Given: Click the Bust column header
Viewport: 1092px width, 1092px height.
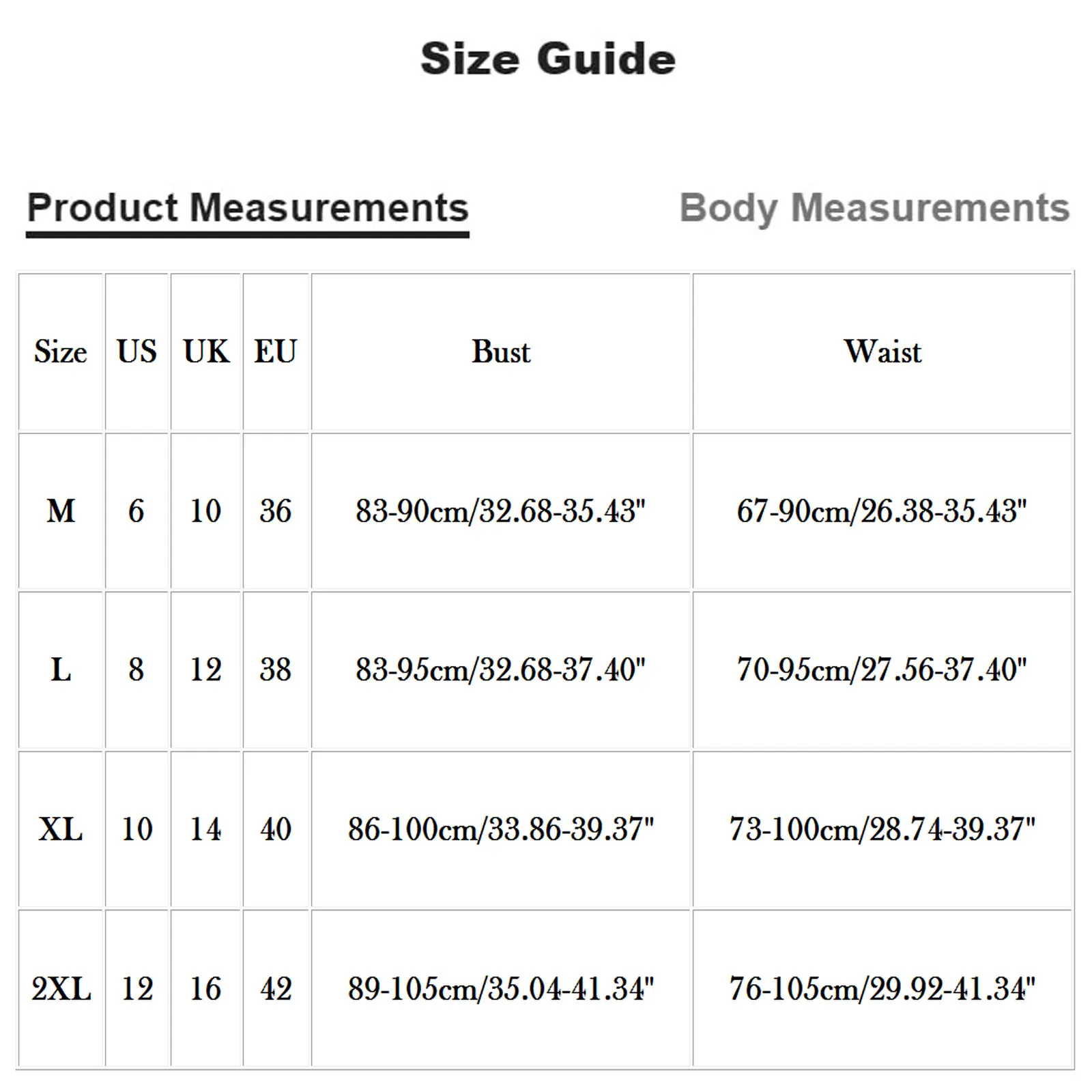Looking at the screenshot, I should [501, 351].
